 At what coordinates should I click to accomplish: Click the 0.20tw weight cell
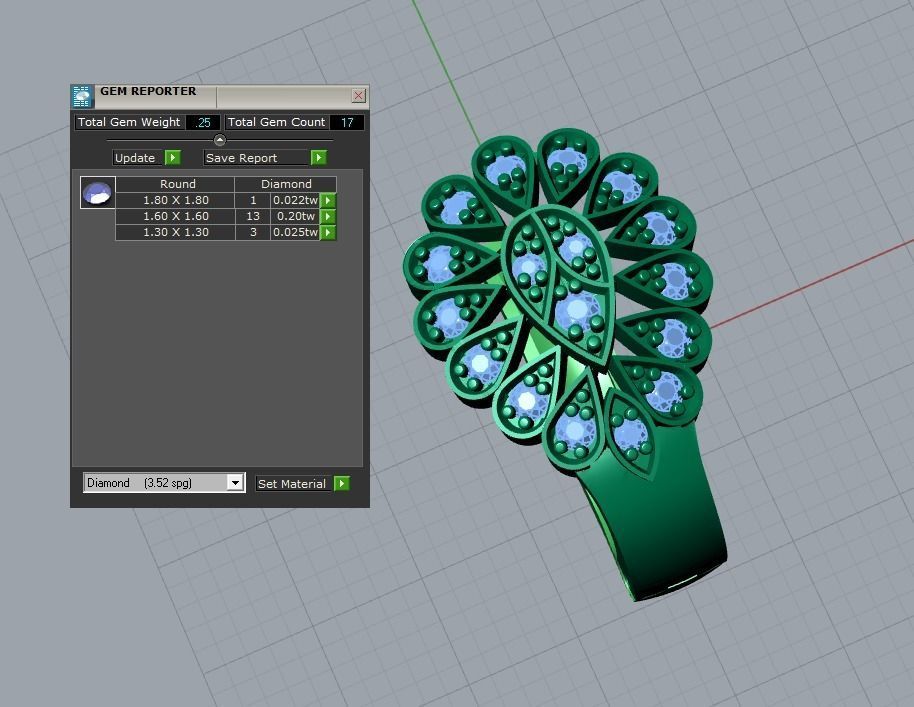pyautogui.click(x=296, y=216)
